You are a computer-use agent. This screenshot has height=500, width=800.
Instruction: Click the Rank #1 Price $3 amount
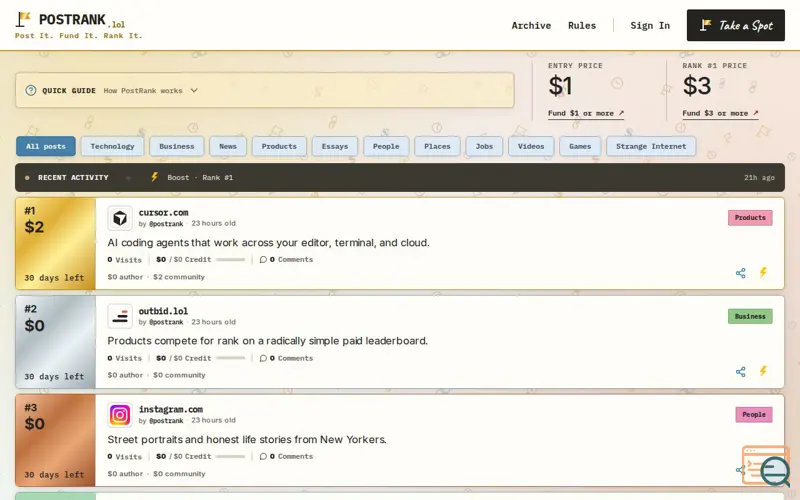[x=697, y=86]
